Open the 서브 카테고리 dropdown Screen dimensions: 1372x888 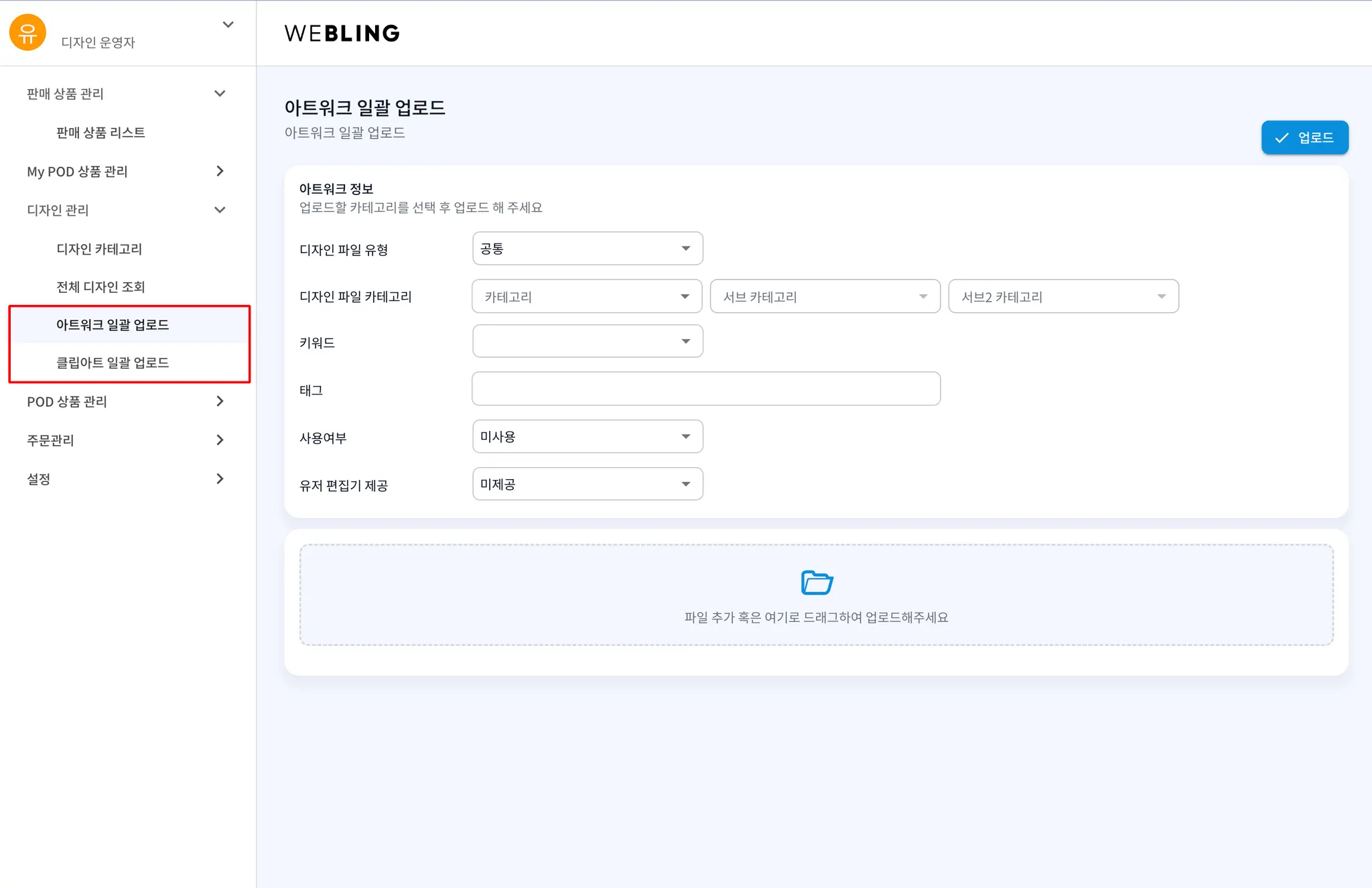click(x=825, y=296)
